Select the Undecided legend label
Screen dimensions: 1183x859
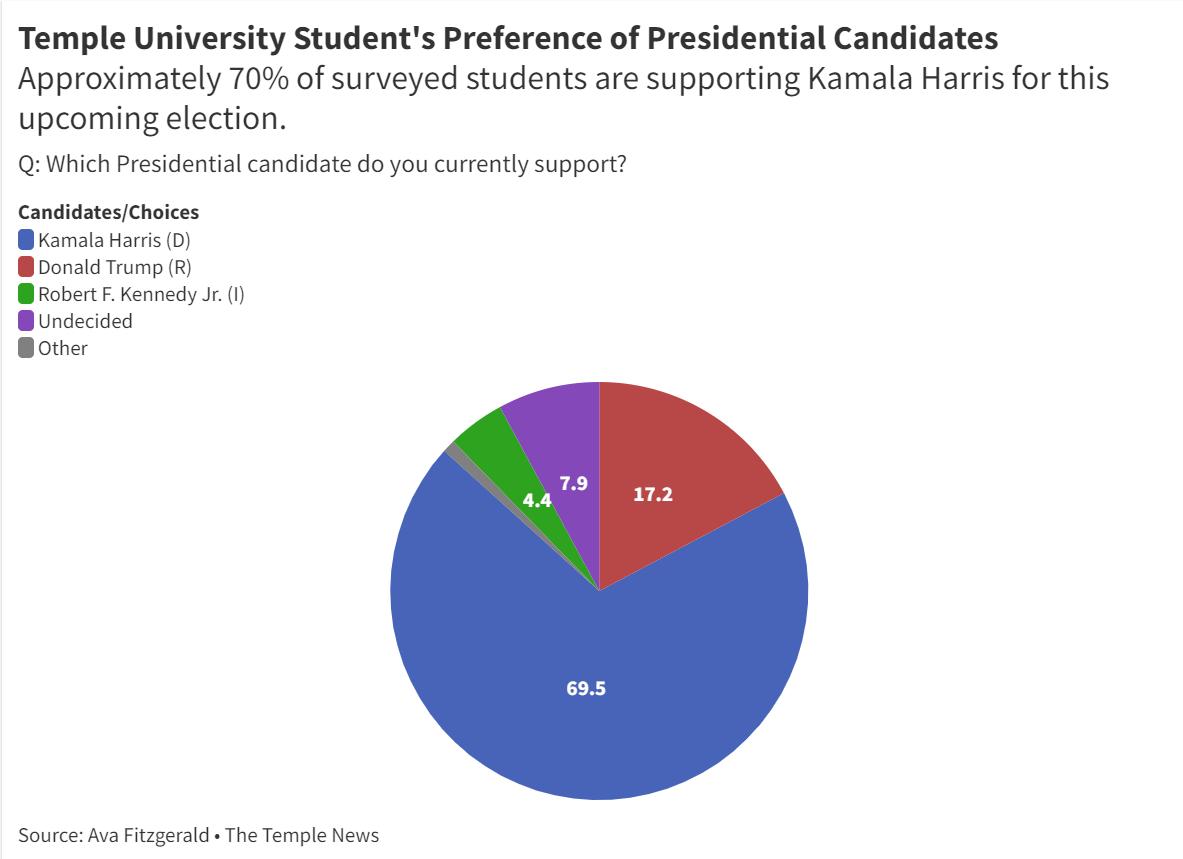tap(85, 321)
